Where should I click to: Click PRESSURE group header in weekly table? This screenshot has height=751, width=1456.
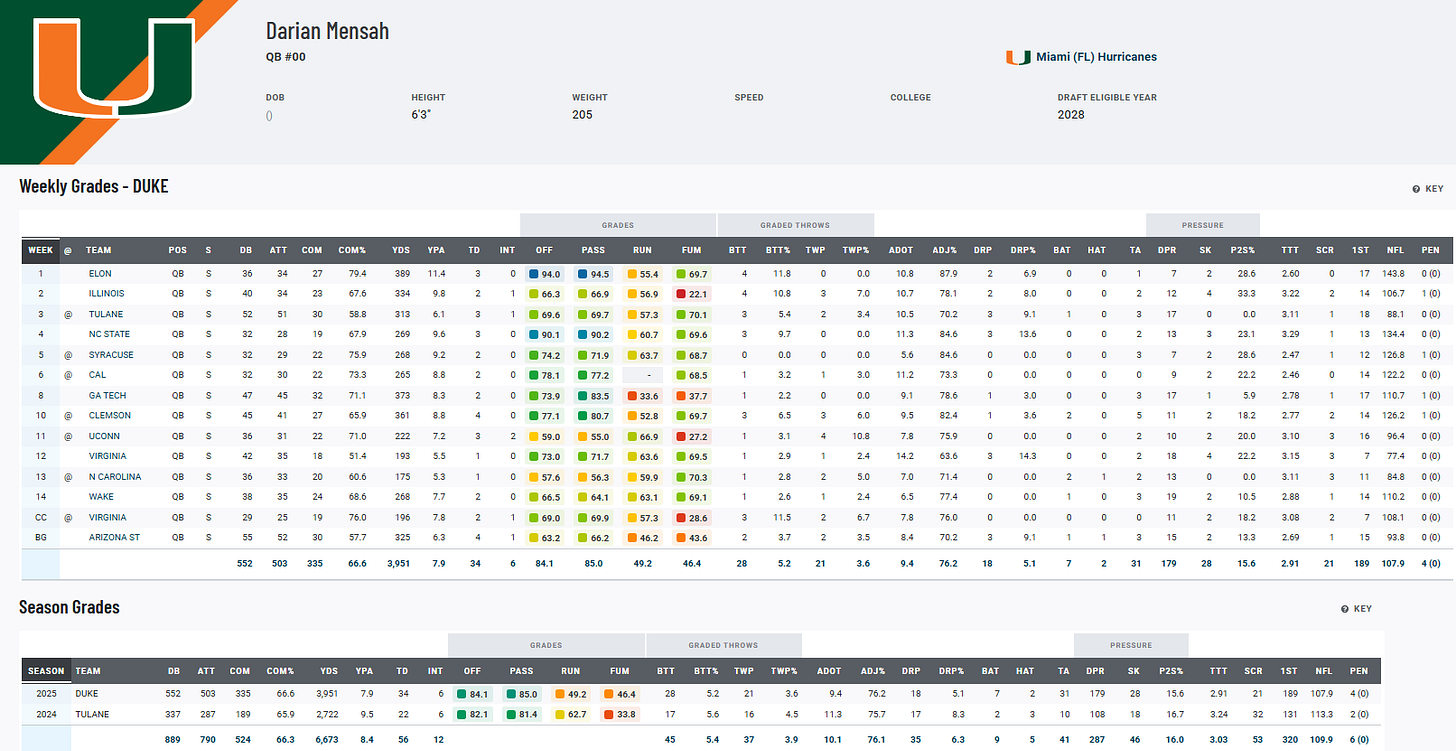click(1203, 225)
